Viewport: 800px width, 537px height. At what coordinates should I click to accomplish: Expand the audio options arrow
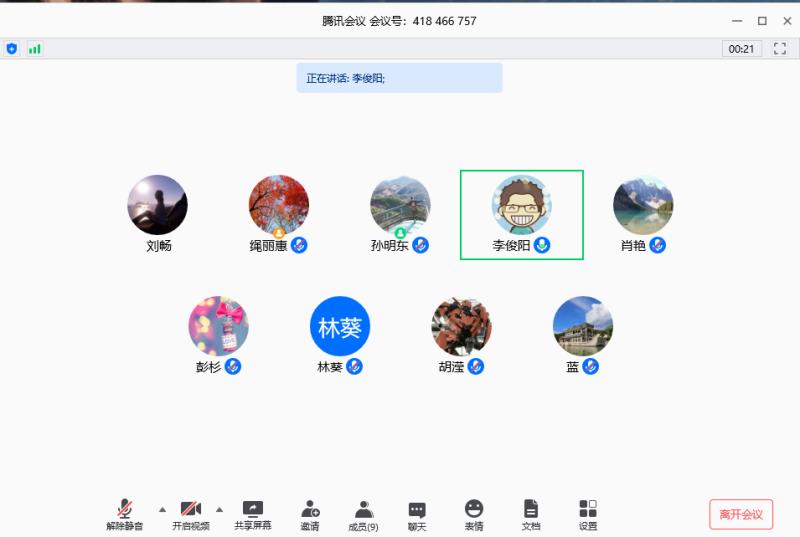pyautogui.click(x=162, y=509)
